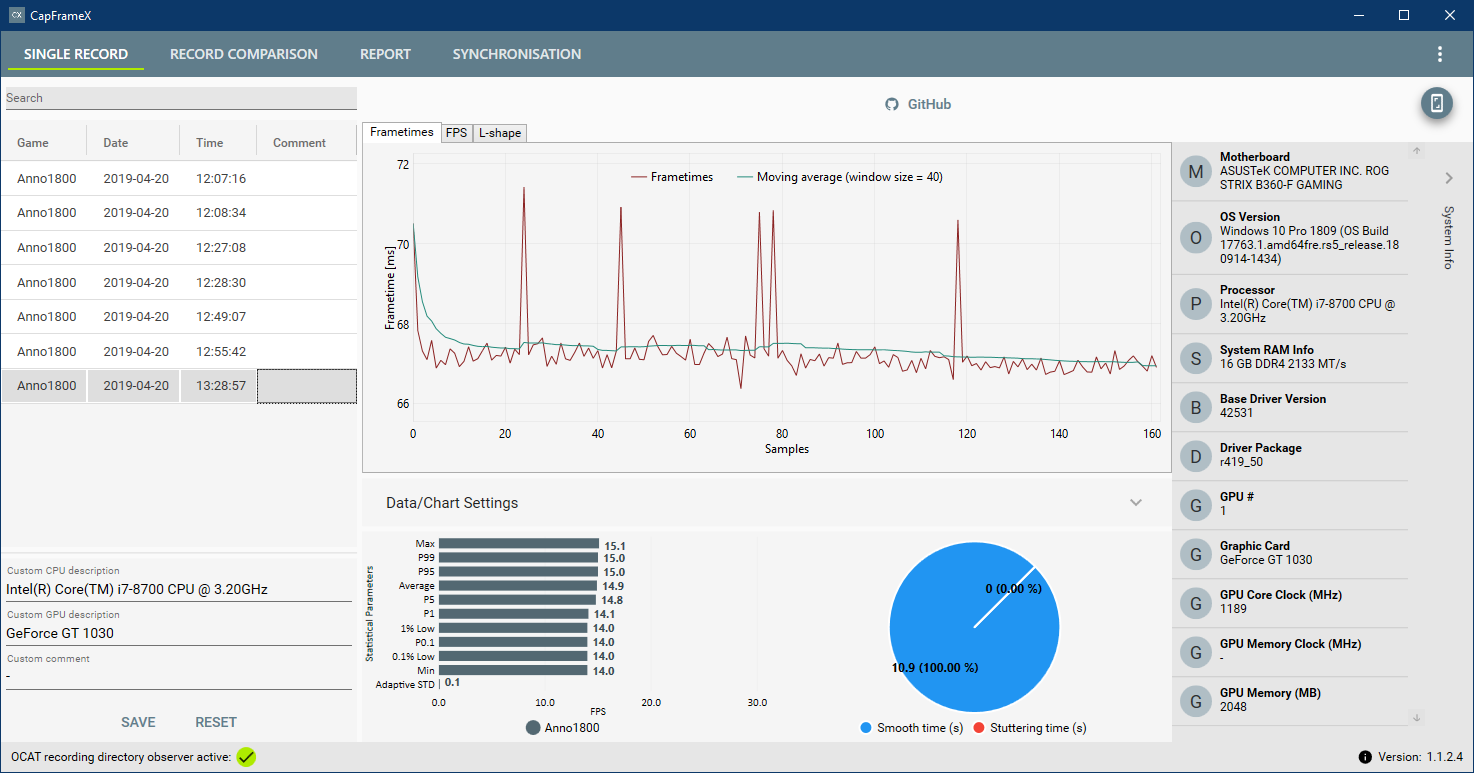Image resolution: width=1474 pixels, height=773 pixels.
Task: Sort records by Time column header
Action: 210,143
